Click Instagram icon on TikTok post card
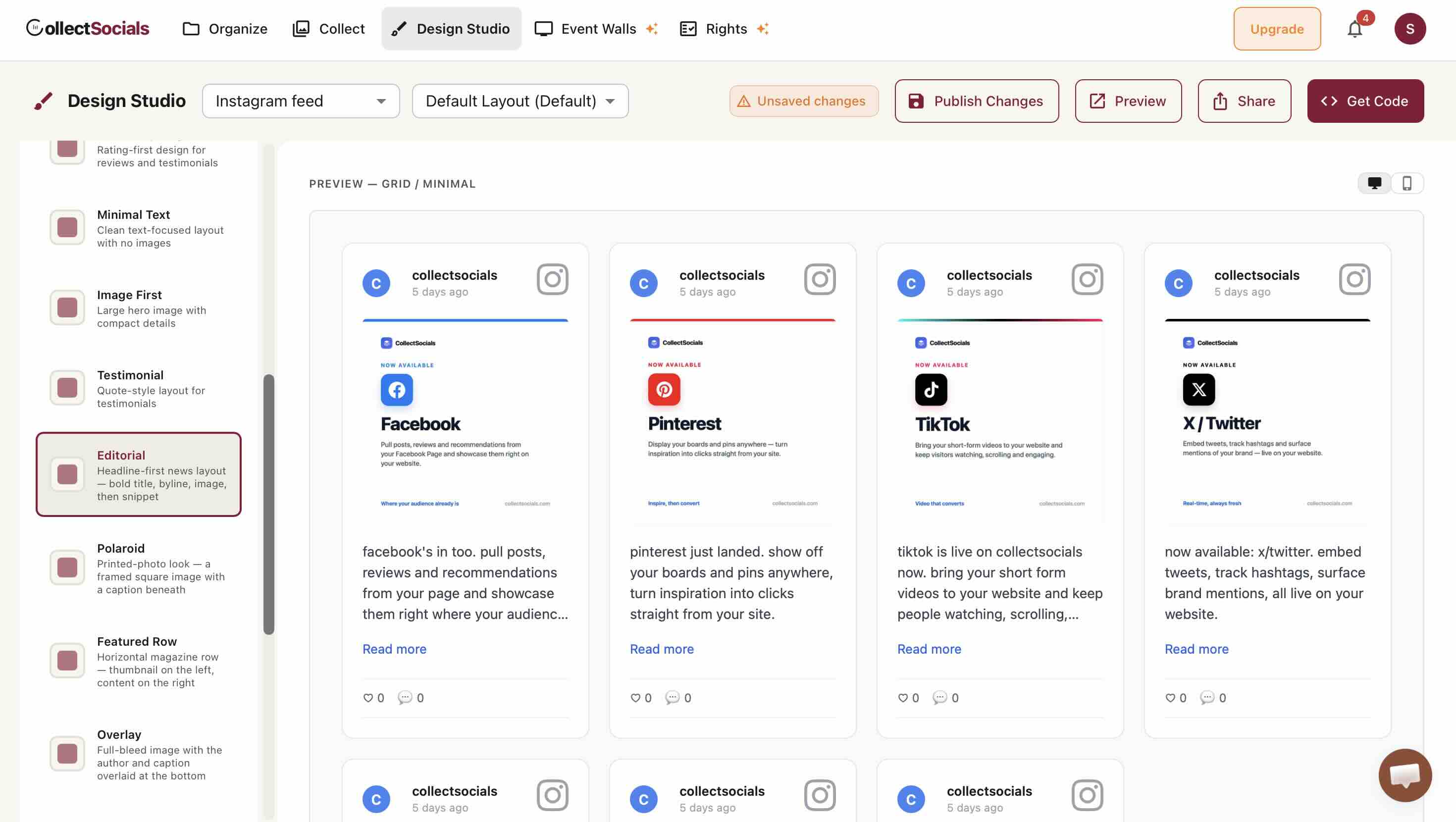The height and width of the screenshot is (822, 1456). click(1087, 279)
